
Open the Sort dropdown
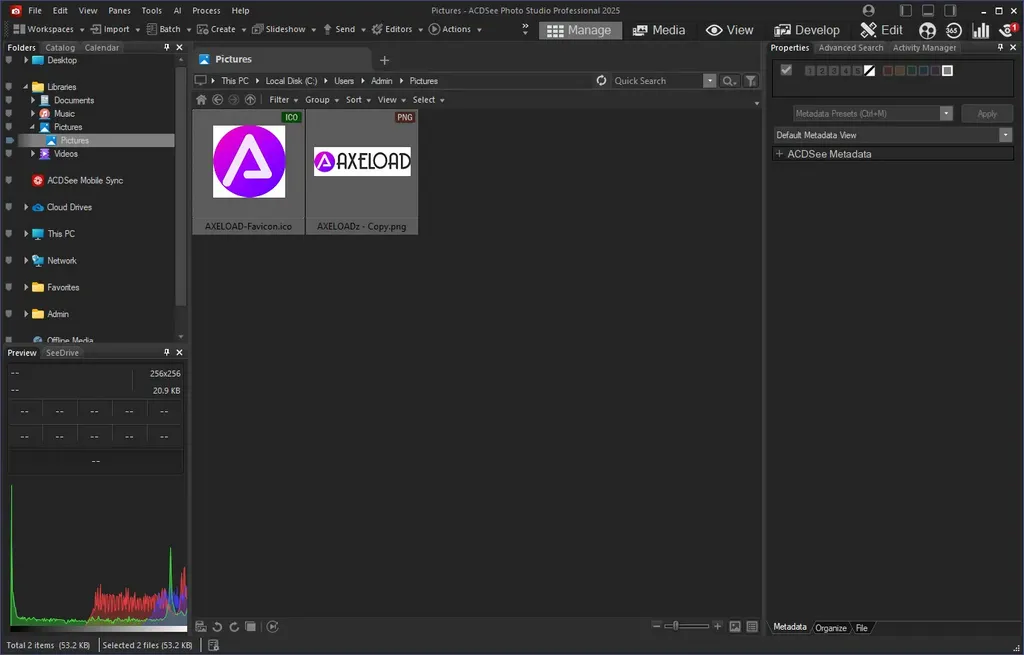tap(359, 100)
